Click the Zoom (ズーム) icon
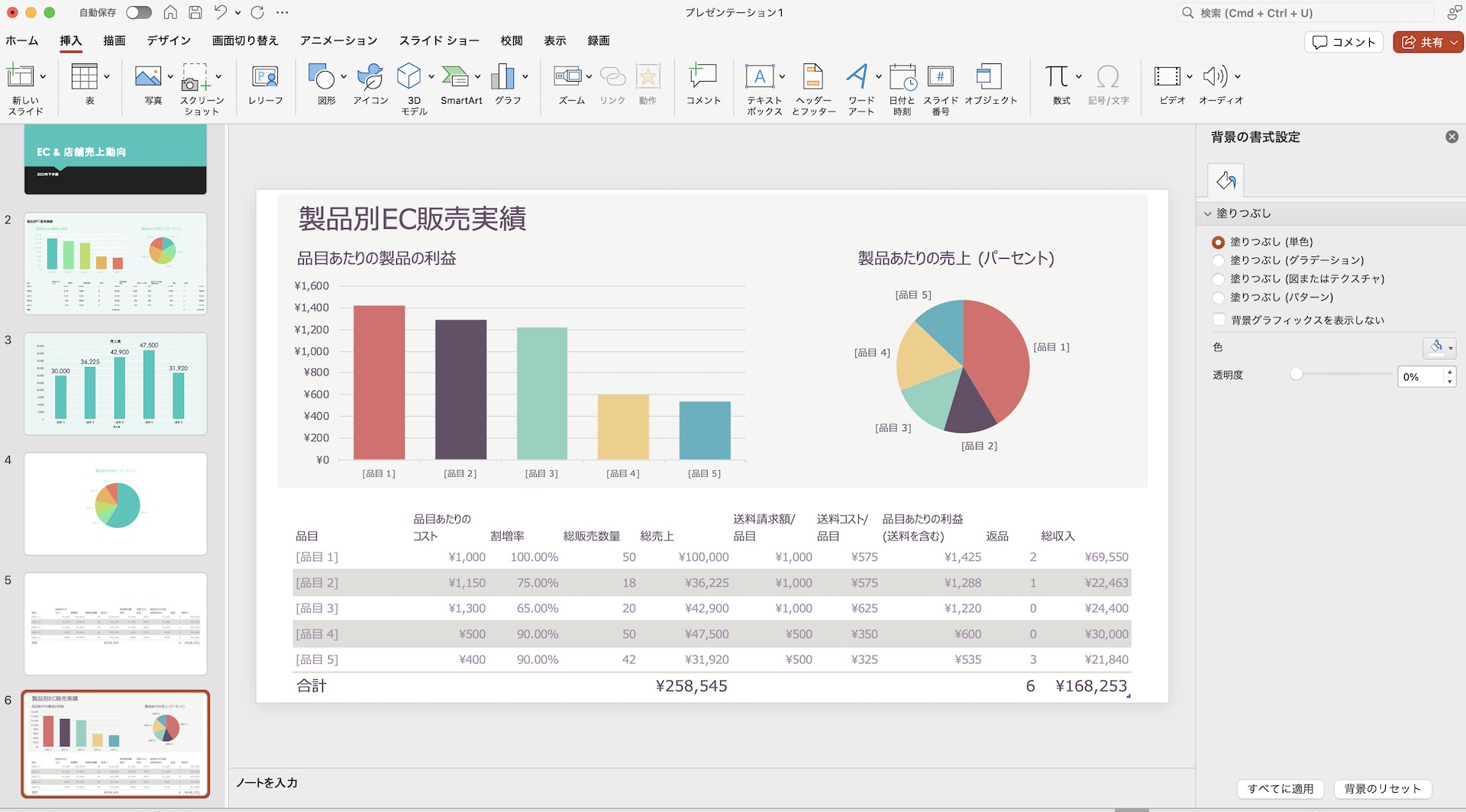The image size is (1466, 812). (x=568, y=76)
